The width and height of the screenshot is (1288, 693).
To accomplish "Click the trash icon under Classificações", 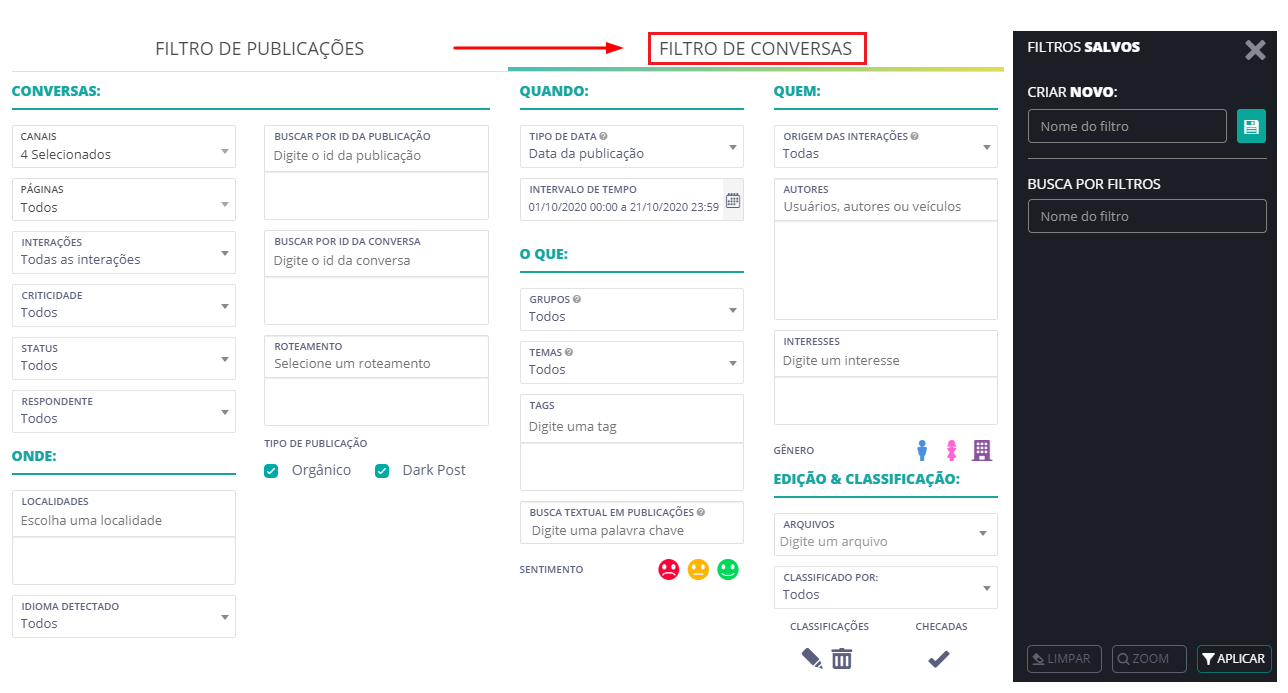I will pos(842,659).
